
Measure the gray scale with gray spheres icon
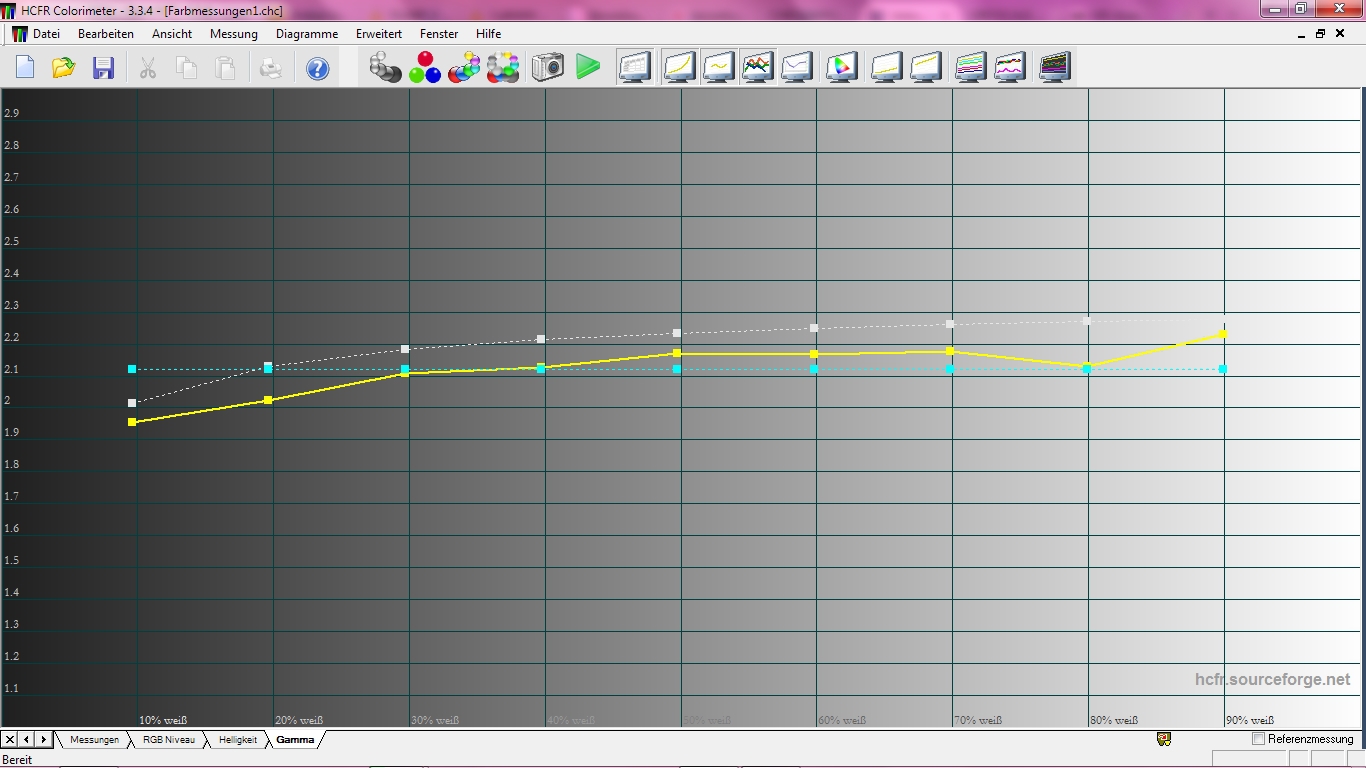click(x=385, y=68)
